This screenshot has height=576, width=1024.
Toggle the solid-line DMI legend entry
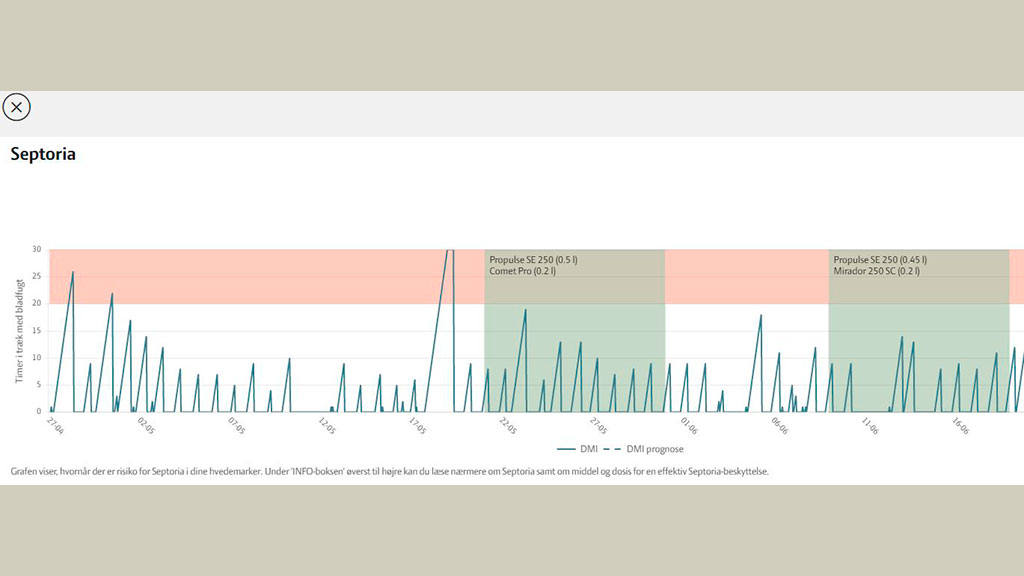point(581,449)
